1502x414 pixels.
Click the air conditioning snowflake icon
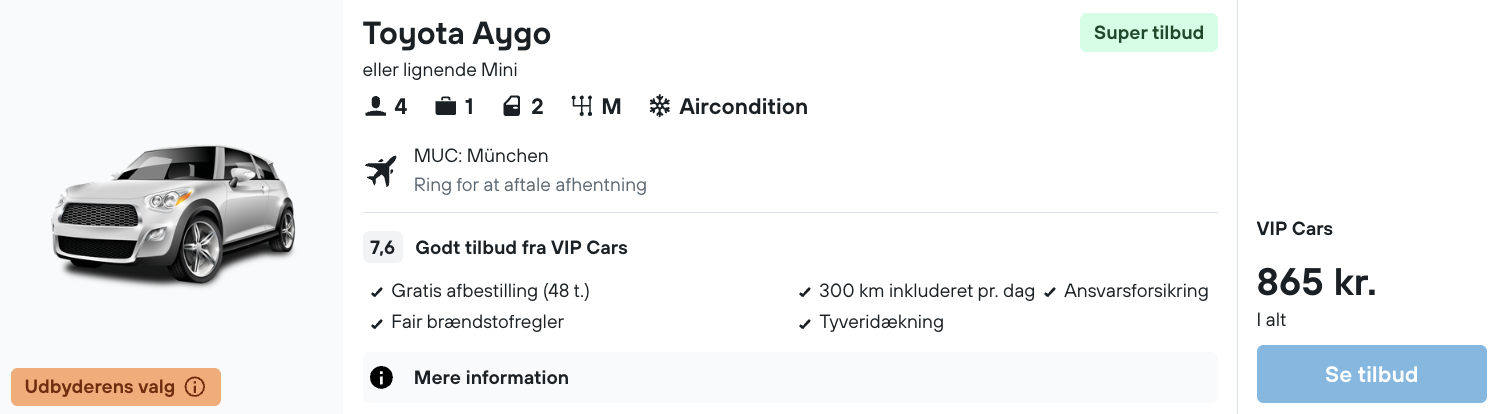[660, 107]
